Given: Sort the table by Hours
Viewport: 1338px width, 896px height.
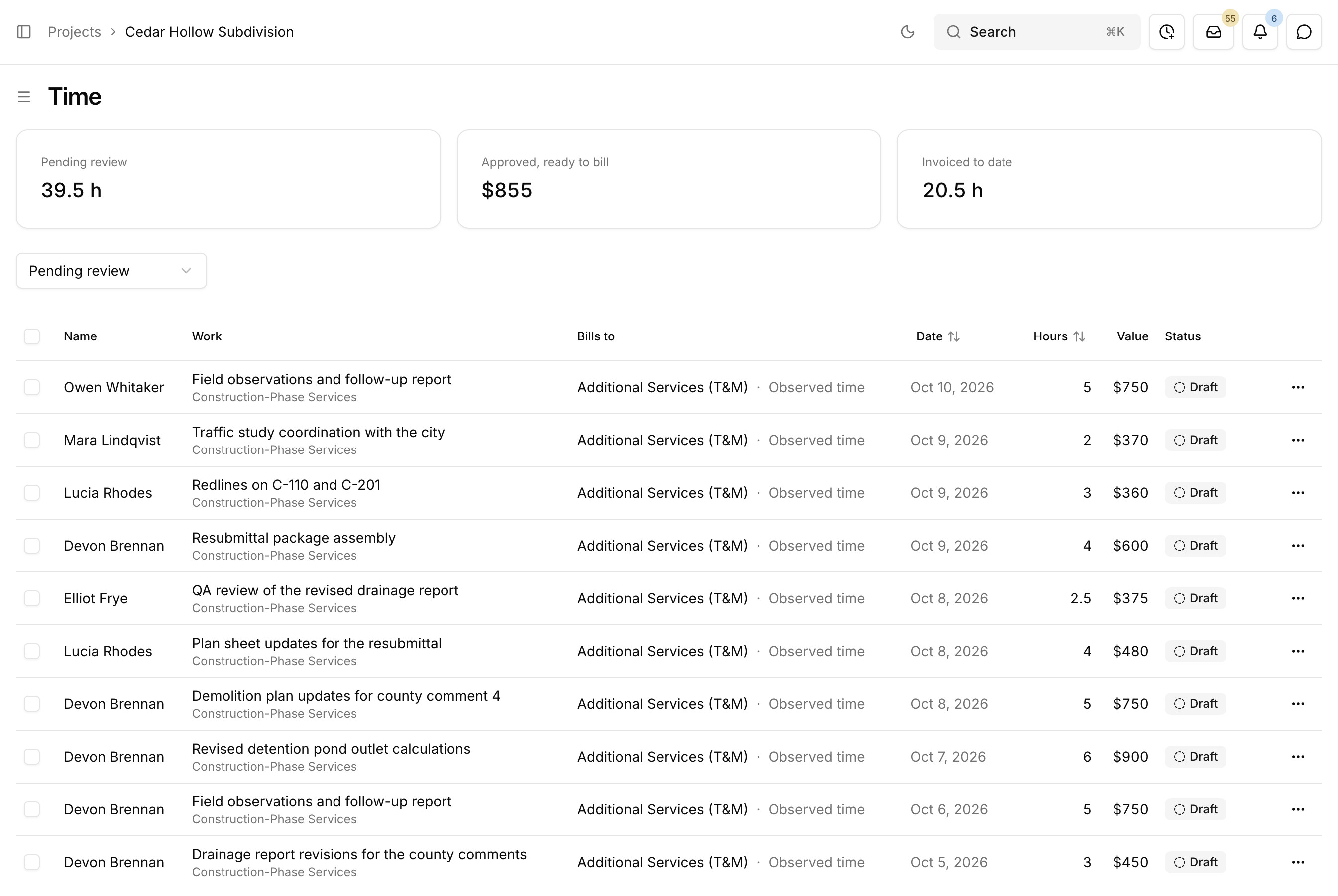Looking at the screenshot, I should [1059, 336].
